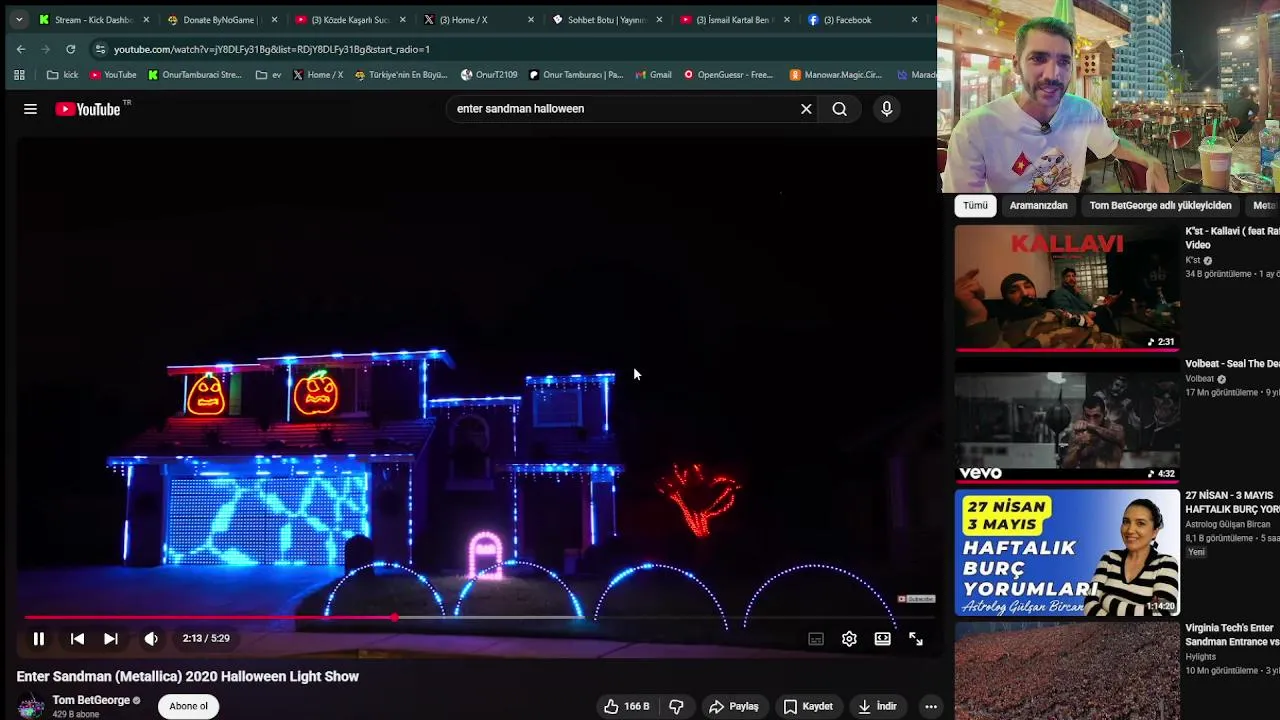Click the search magnifier button
Image resolution: width=1280 pixels, height=720 pixels.
(840, 109)
